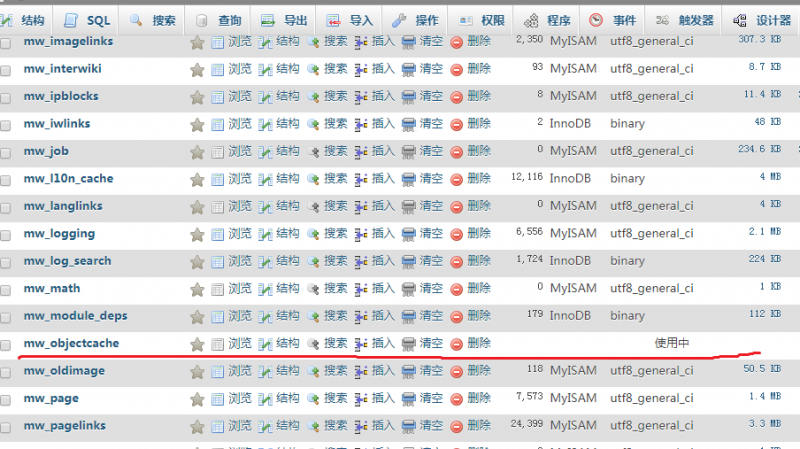This screenshot has height=449, width=800.
Task: Click the empty icon for mw_langlinks
Action: coord(409,207)
